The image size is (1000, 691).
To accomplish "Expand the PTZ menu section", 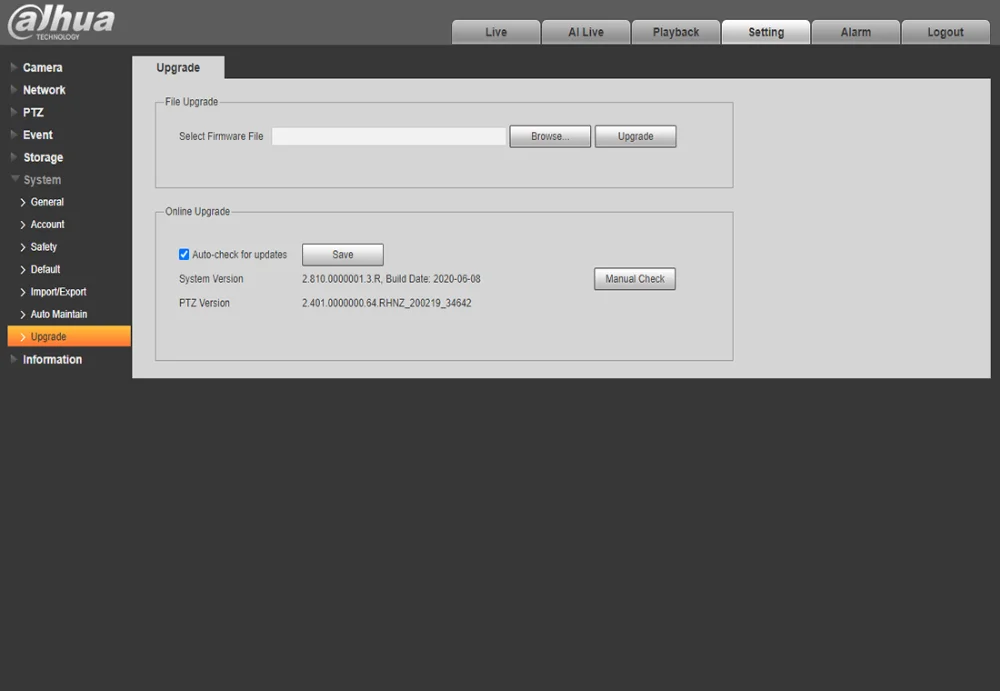I will (33, 112).
